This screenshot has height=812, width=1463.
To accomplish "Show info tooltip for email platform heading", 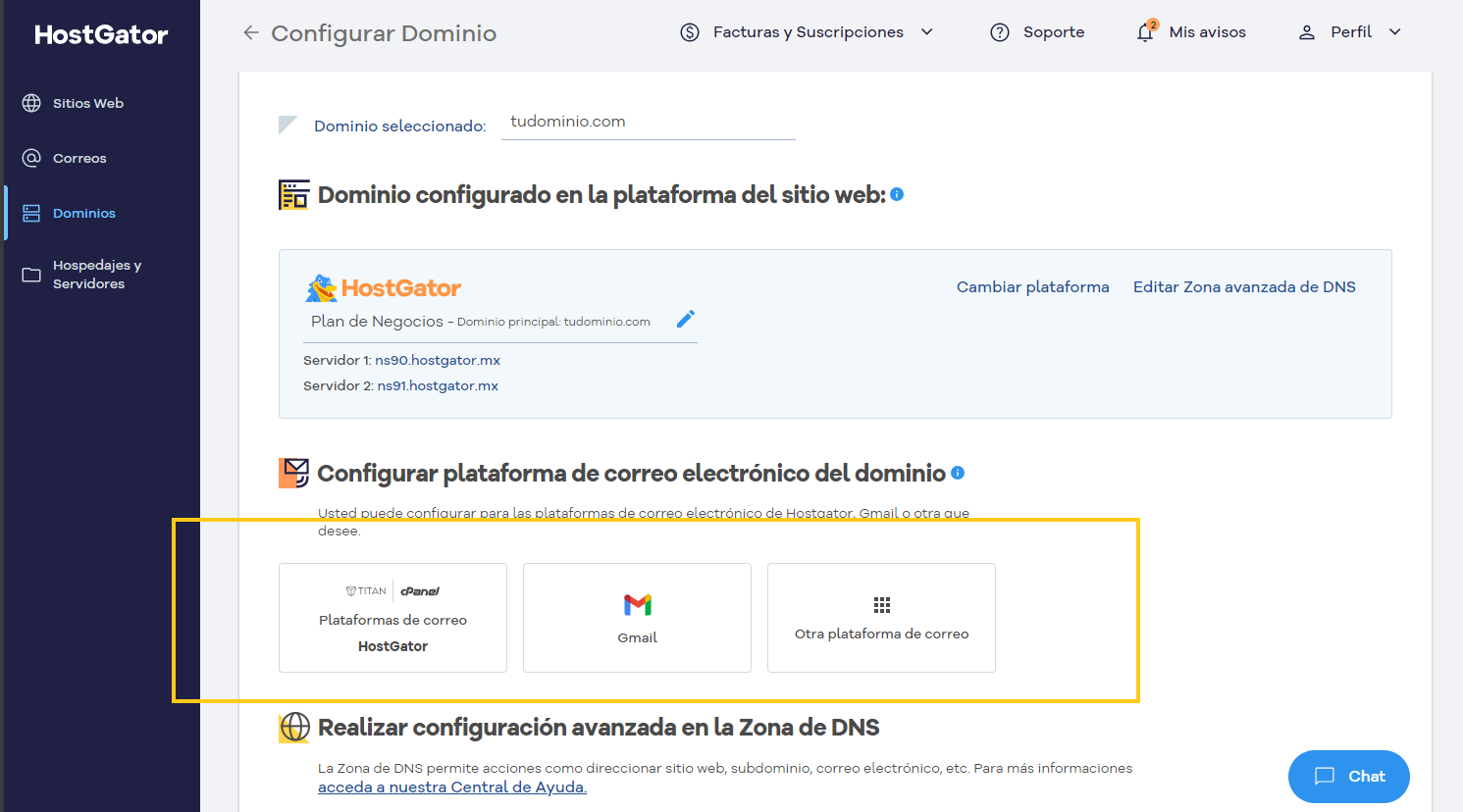I will coord(958,473).
